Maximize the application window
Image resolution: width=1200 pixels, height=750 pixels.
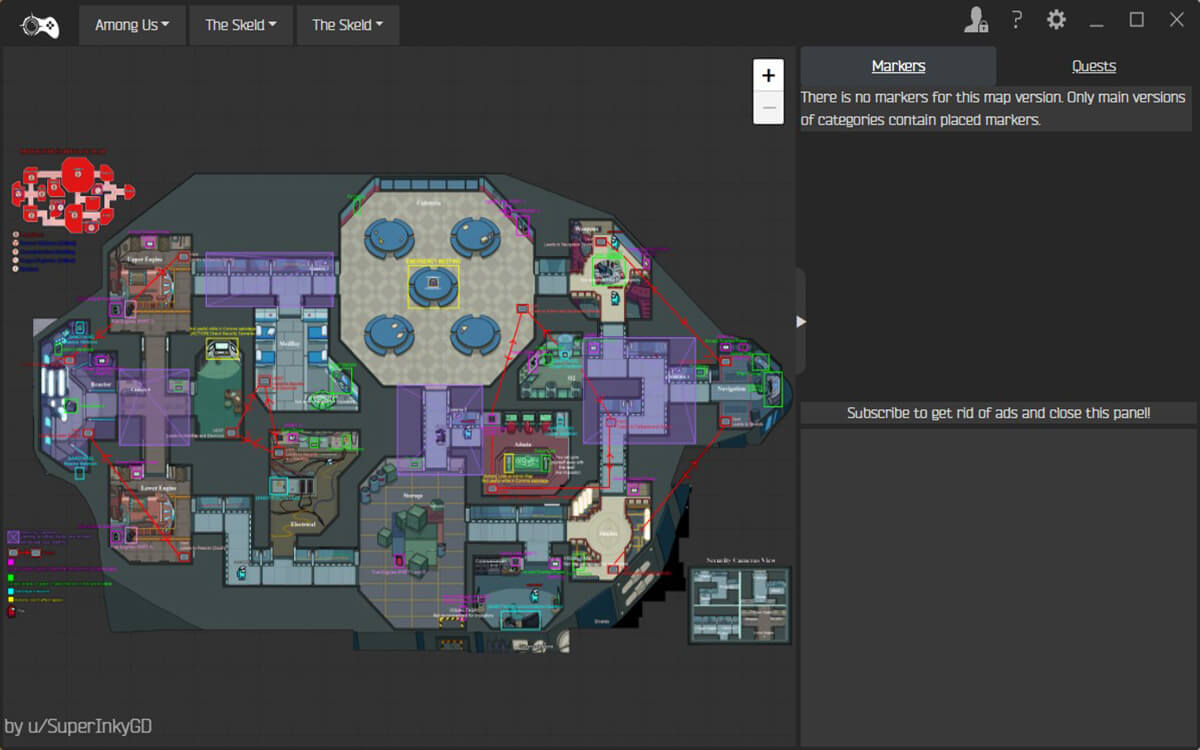1137,20
